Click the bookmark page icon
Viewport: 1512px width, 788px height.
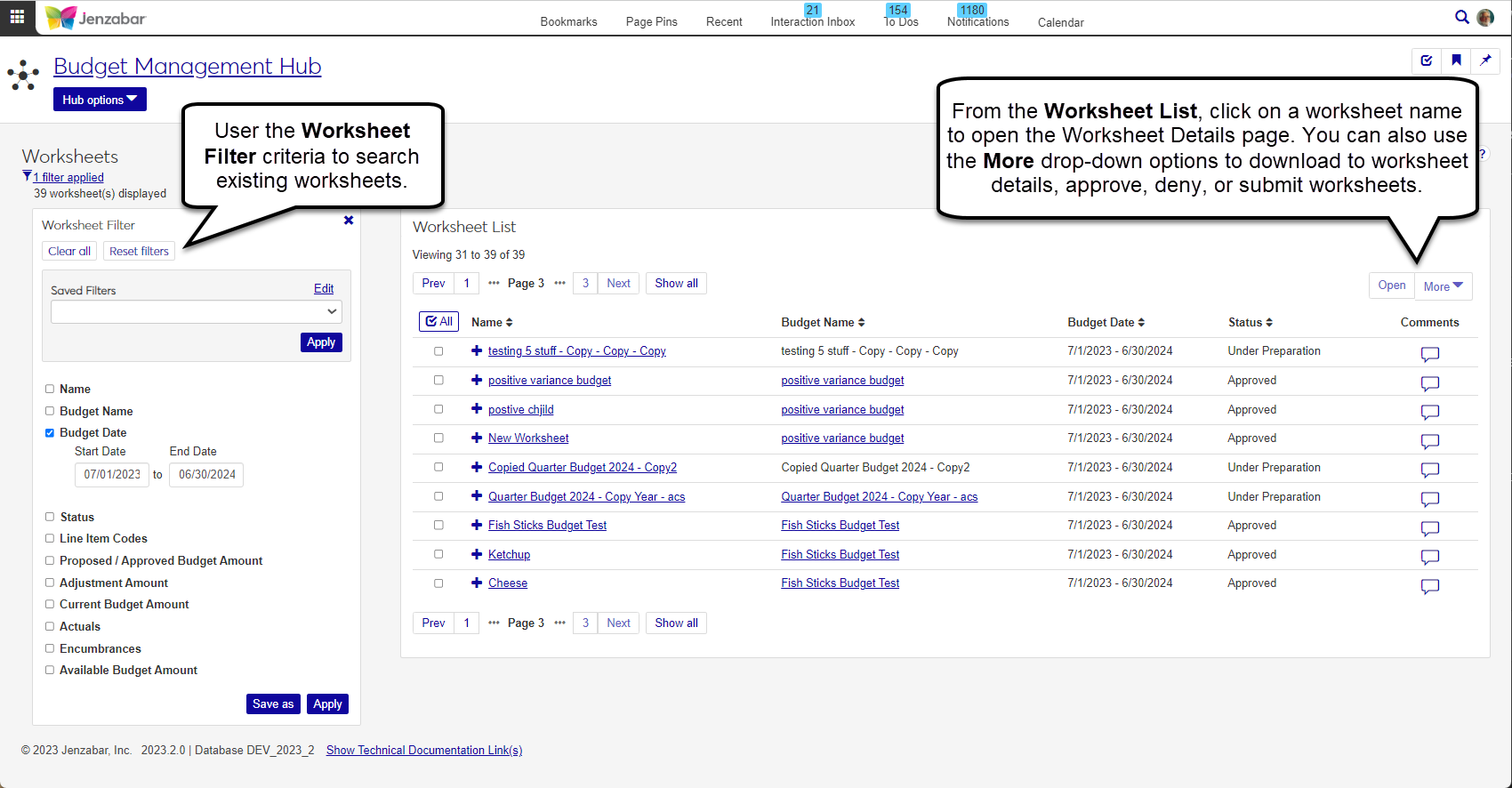pos(1456,60)
